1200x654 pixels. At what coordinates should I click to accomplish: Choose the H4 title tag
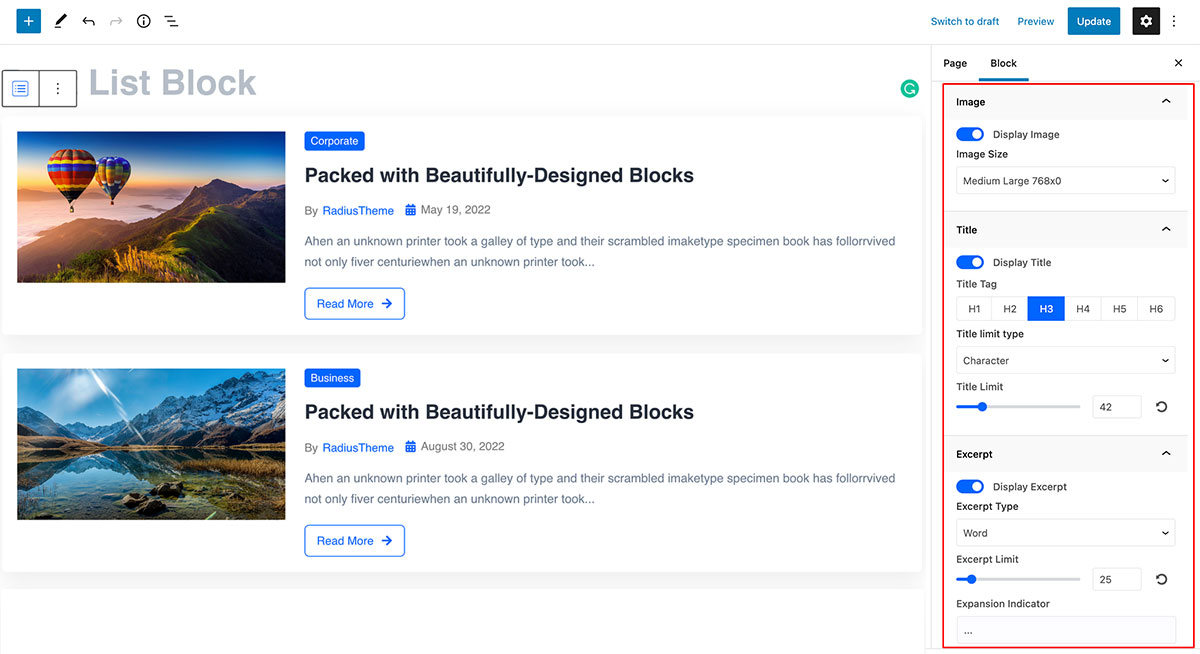click(1083, 309)
